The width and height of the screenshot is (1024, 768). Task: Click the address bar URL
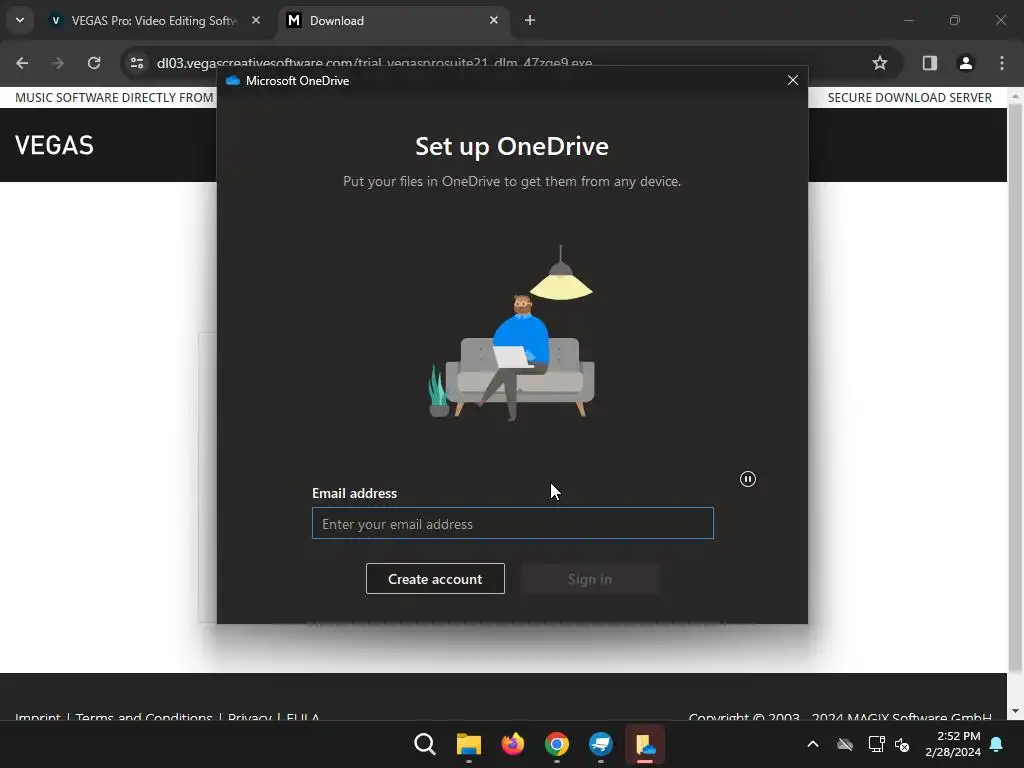(374, 63)
